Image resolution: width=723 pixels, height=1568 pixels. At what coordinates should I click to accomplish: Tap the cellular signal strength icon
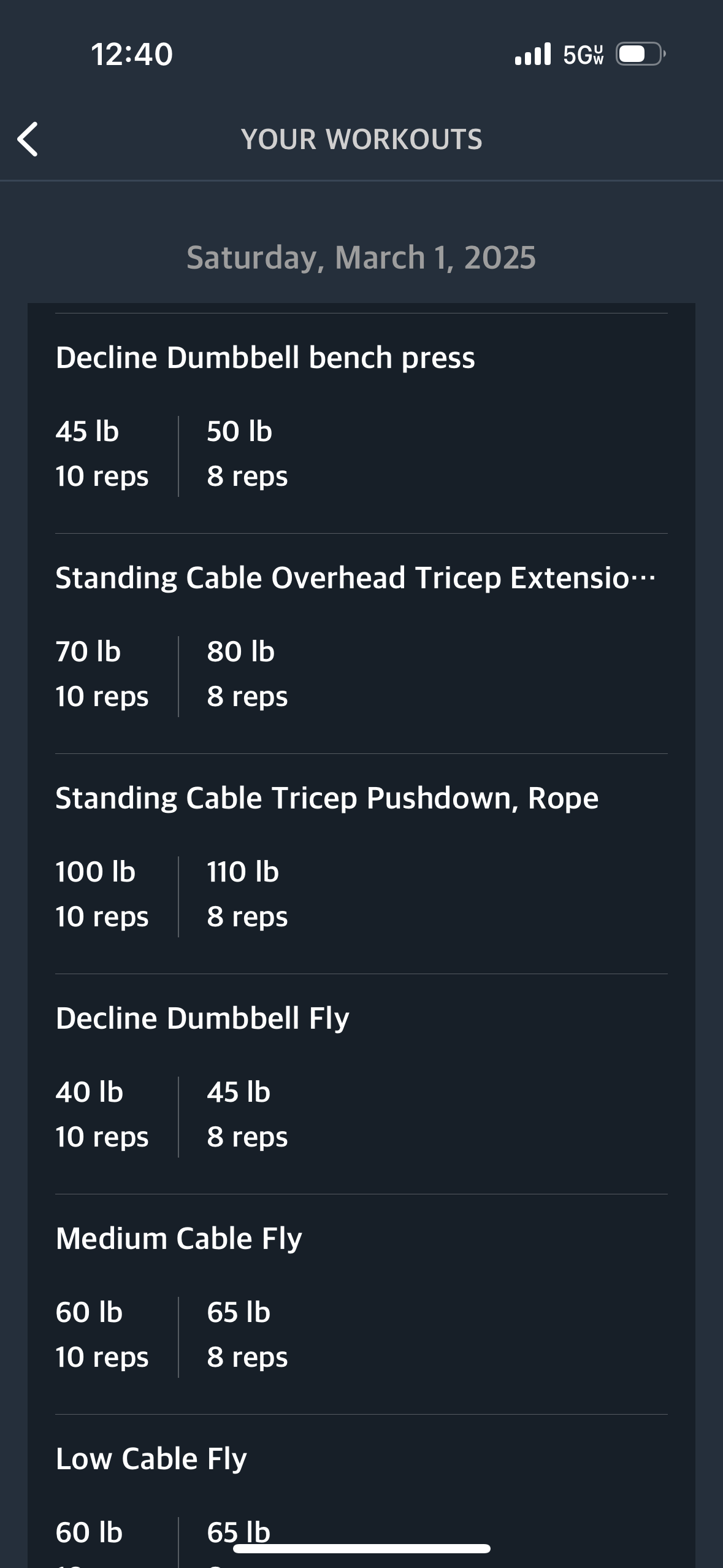(x=533, y=54)
